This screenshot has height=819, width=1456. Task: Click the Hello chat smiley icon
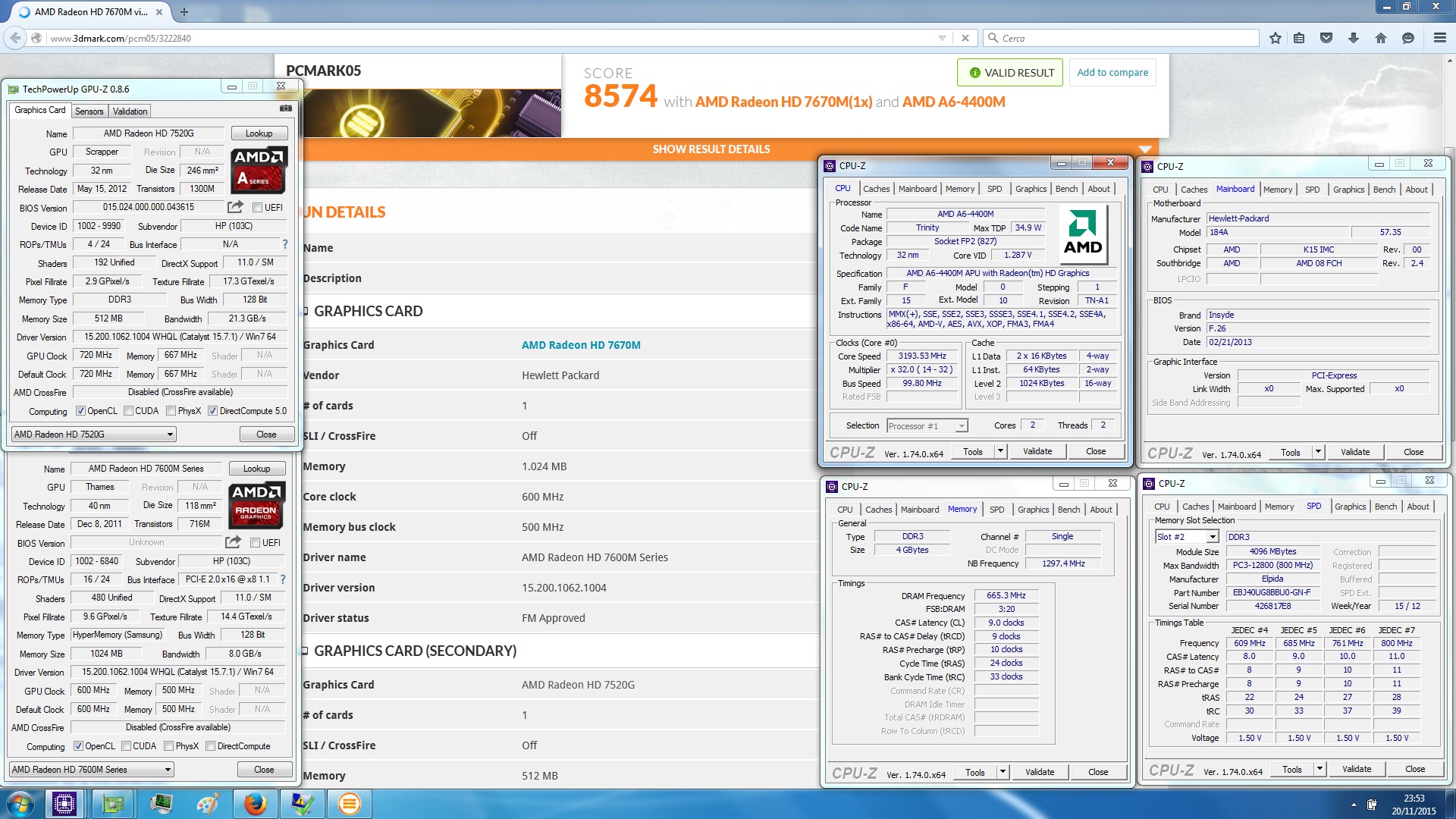tap(1408, 38)
